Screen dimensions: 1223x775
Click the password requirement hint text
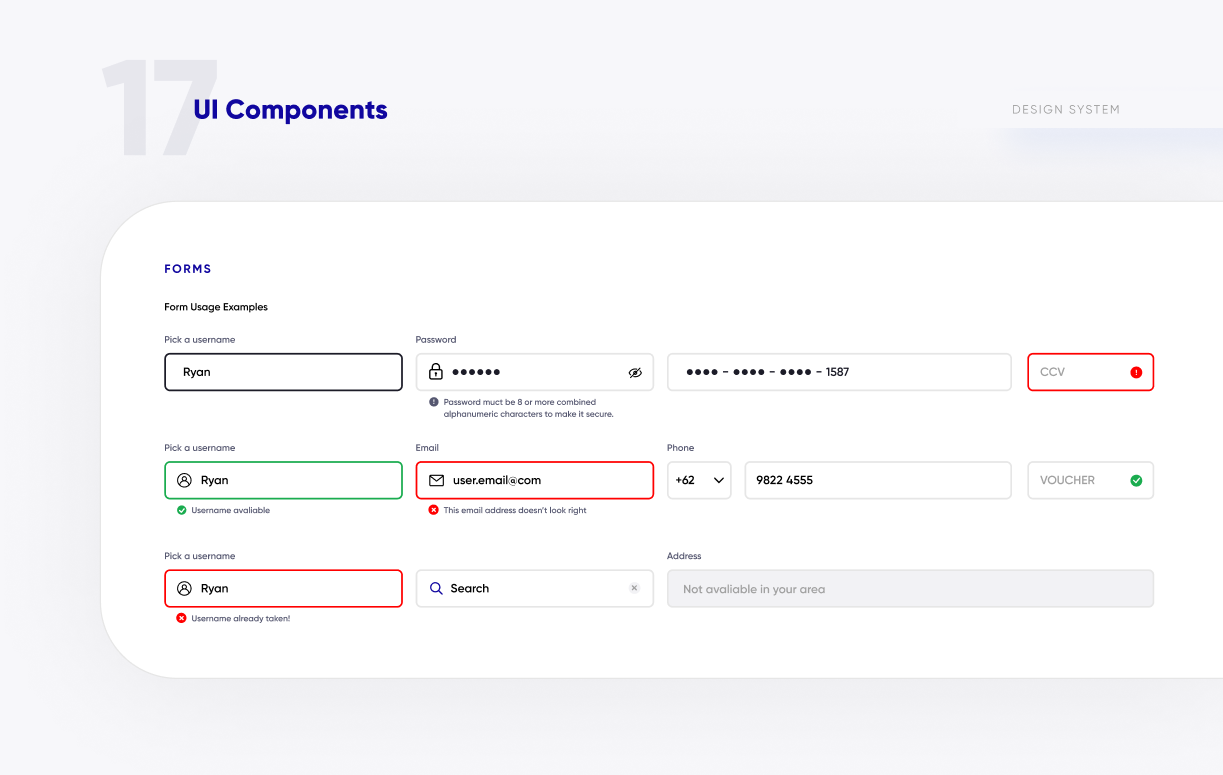coord(529,408)
